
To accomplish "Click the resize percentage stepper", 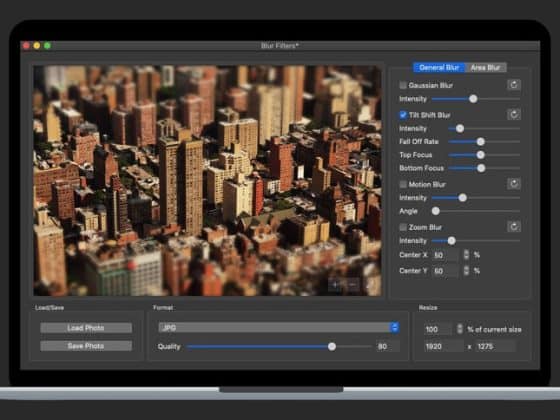I will [x=460, y=329].
